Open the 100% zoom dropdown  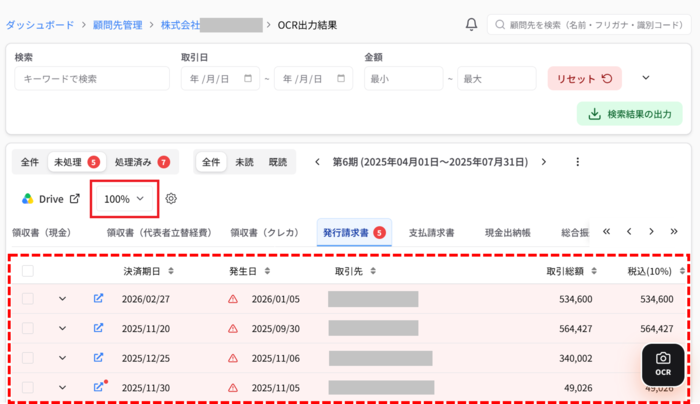[124, 199]
